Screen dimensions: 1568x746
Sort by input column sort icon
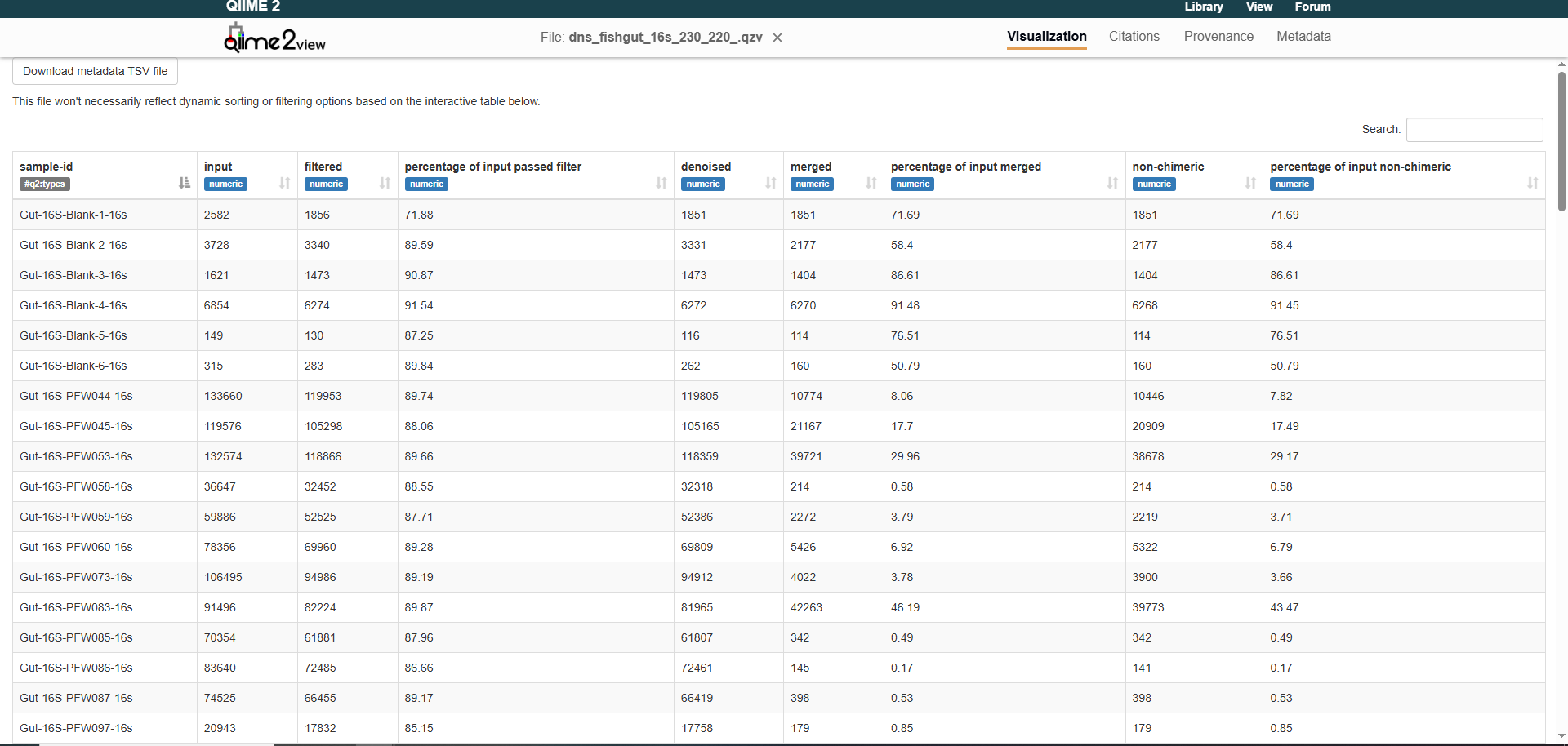tap(284, 183)
